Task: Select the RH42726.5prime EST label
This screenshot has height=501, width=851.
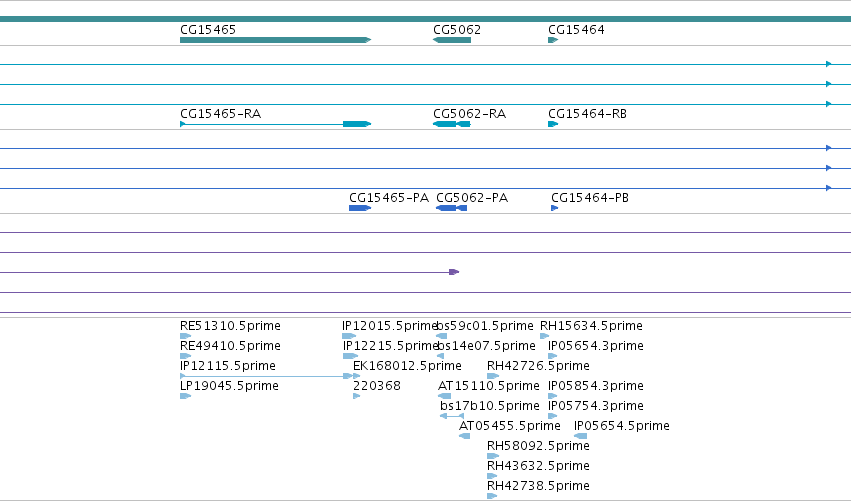Action: pyautogui.click(x=538, y=366)
